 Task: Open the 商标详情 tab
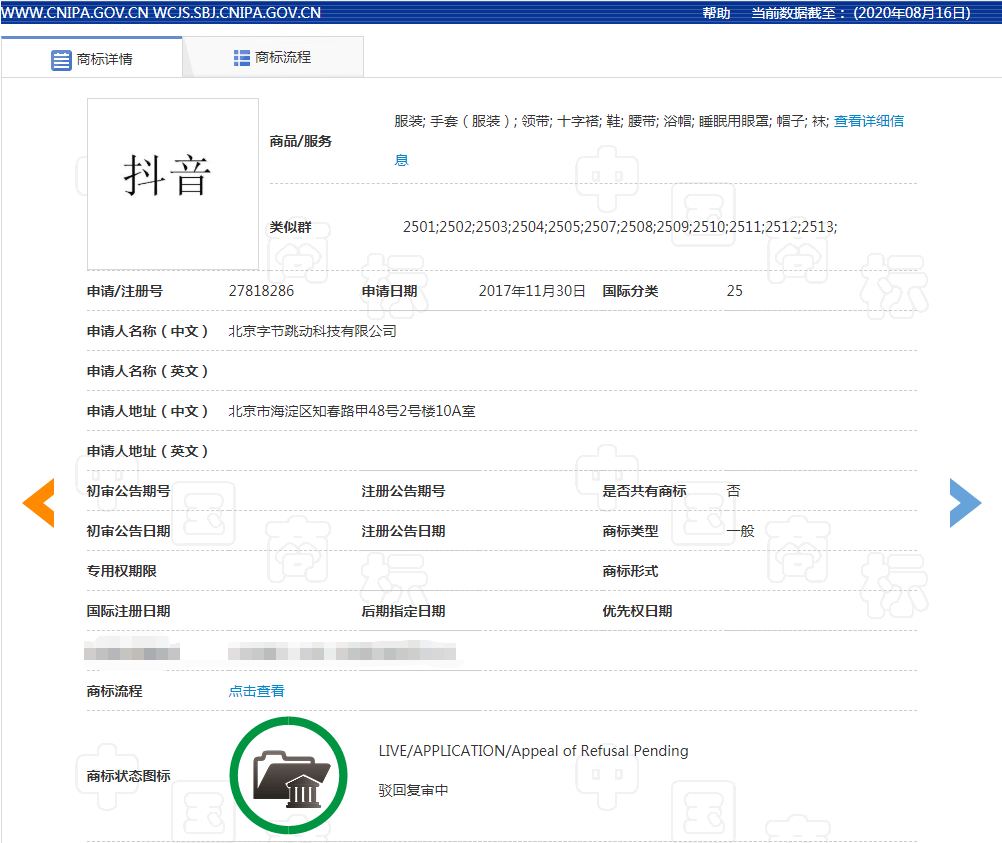click(92, 58)
